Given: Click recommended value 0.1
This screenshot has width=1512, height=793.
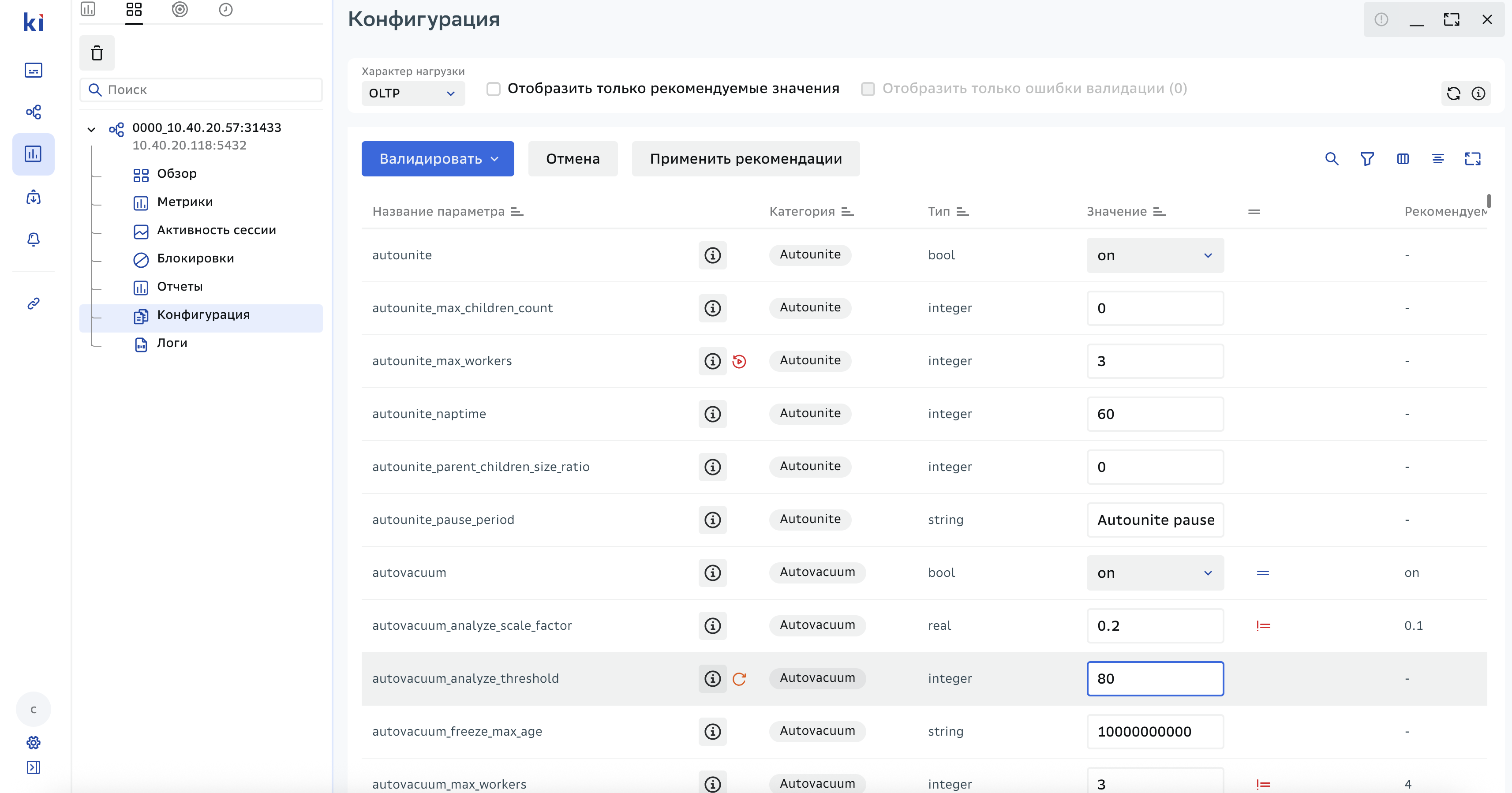Looking at the screenshot, I should 1413,626.
